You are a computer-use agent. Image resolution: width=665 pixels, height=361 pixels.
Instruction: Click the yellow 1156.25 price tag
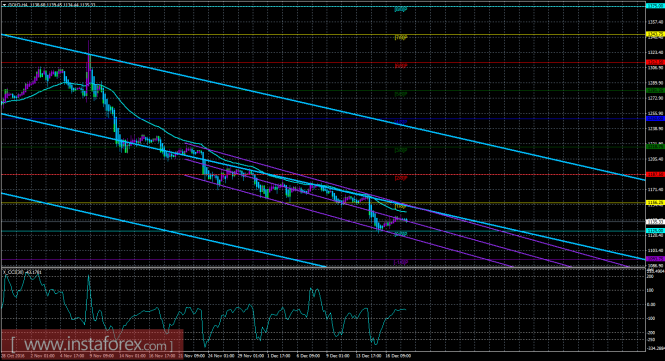pyautogui.click(x=655, y=203)
